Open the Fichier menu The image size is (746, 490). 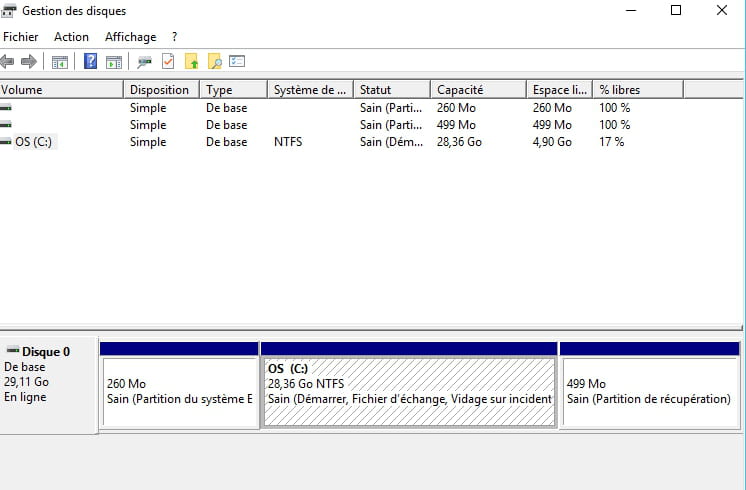(x=21, y=37)
